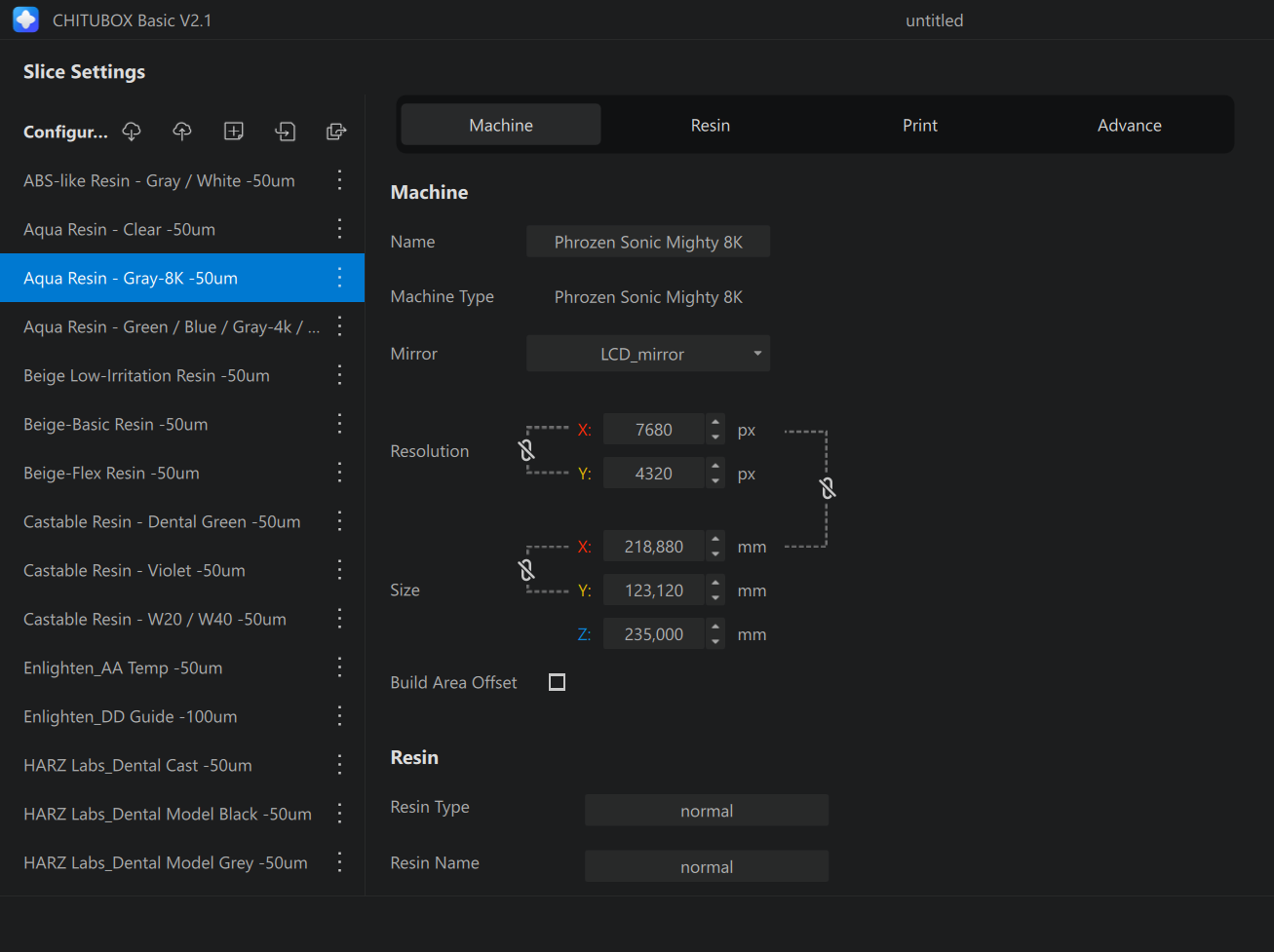Decrease Resolution Y value with down arrow
This screenshot has height=952, width=1274.
tap(715, 480)
